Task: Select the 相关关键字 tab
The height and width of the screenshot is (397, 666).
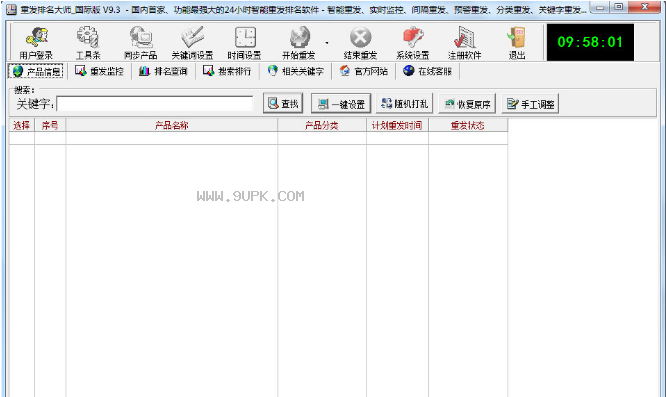Action: [x=296, y=71]
